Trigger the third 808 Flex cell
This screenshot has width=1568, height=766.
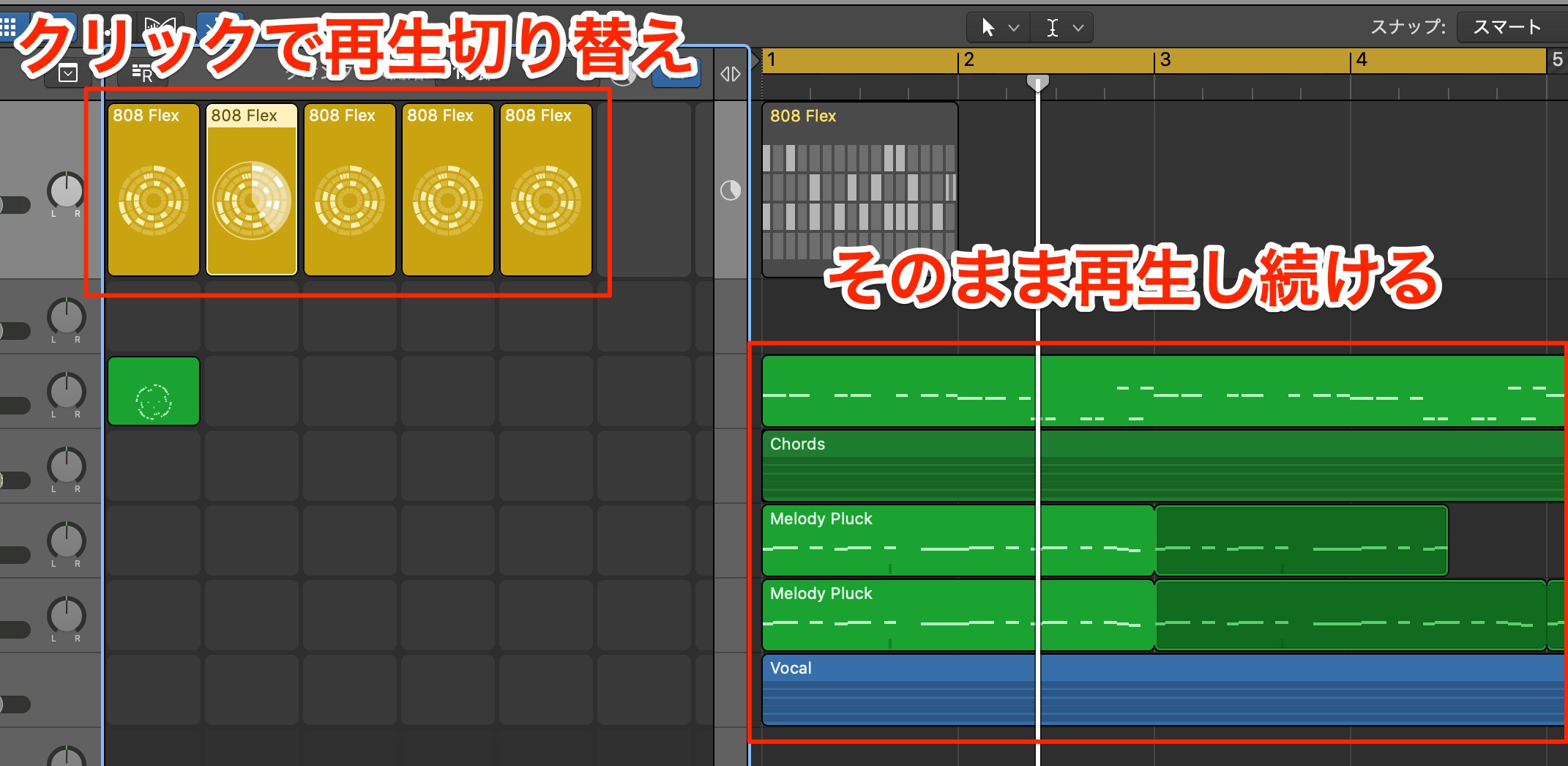point(350,190)
